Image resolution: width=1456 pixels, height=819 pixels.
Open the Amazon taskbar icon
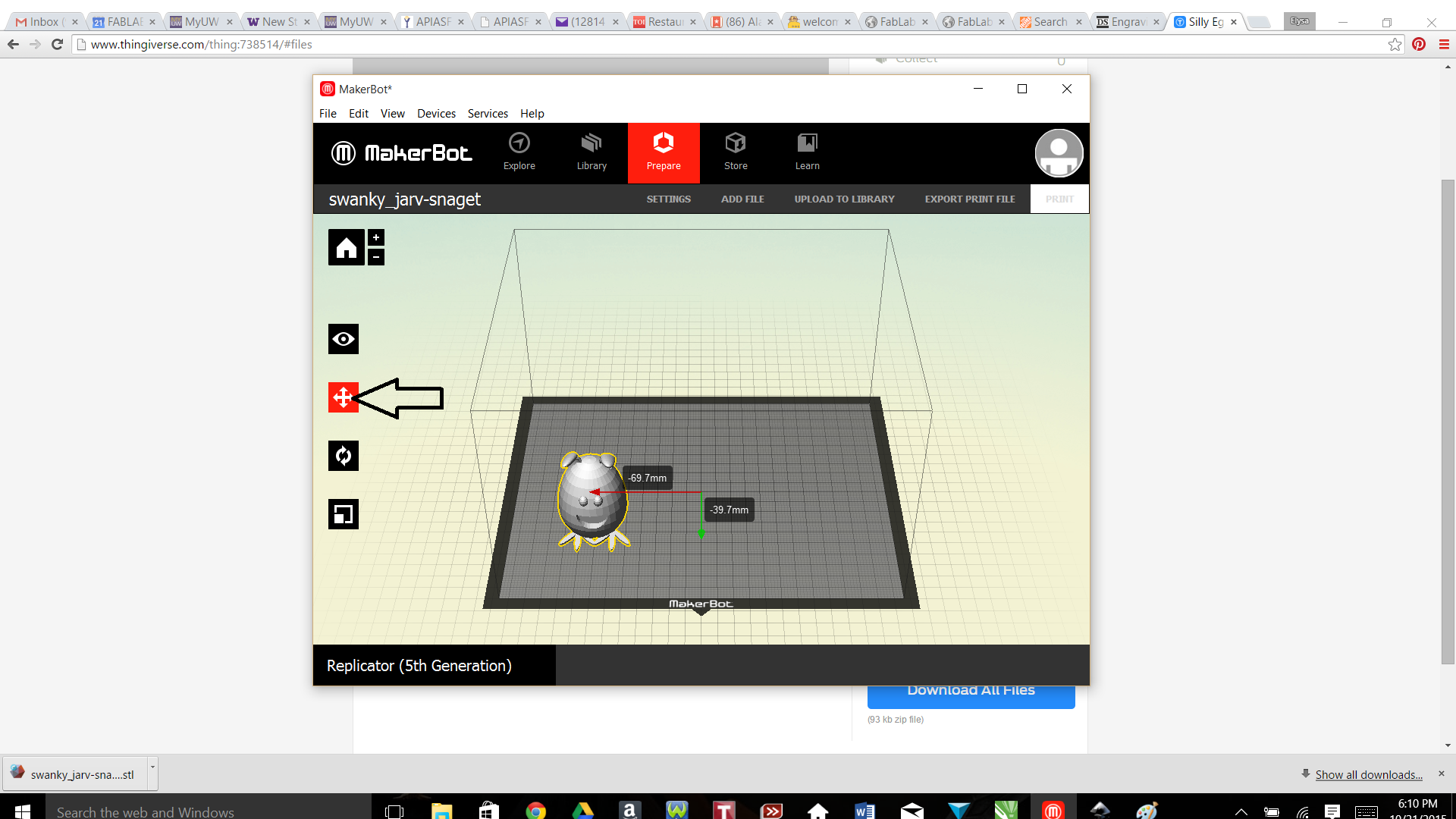(629, 811)
